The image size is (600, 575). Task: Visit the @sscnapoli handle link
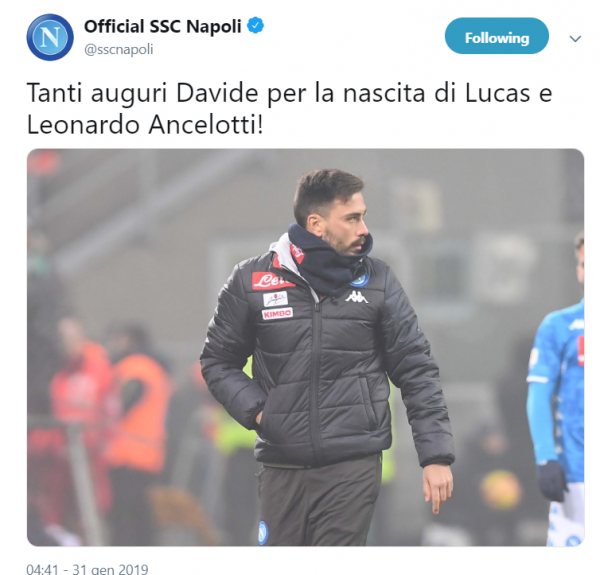click(x=119, y=49)
